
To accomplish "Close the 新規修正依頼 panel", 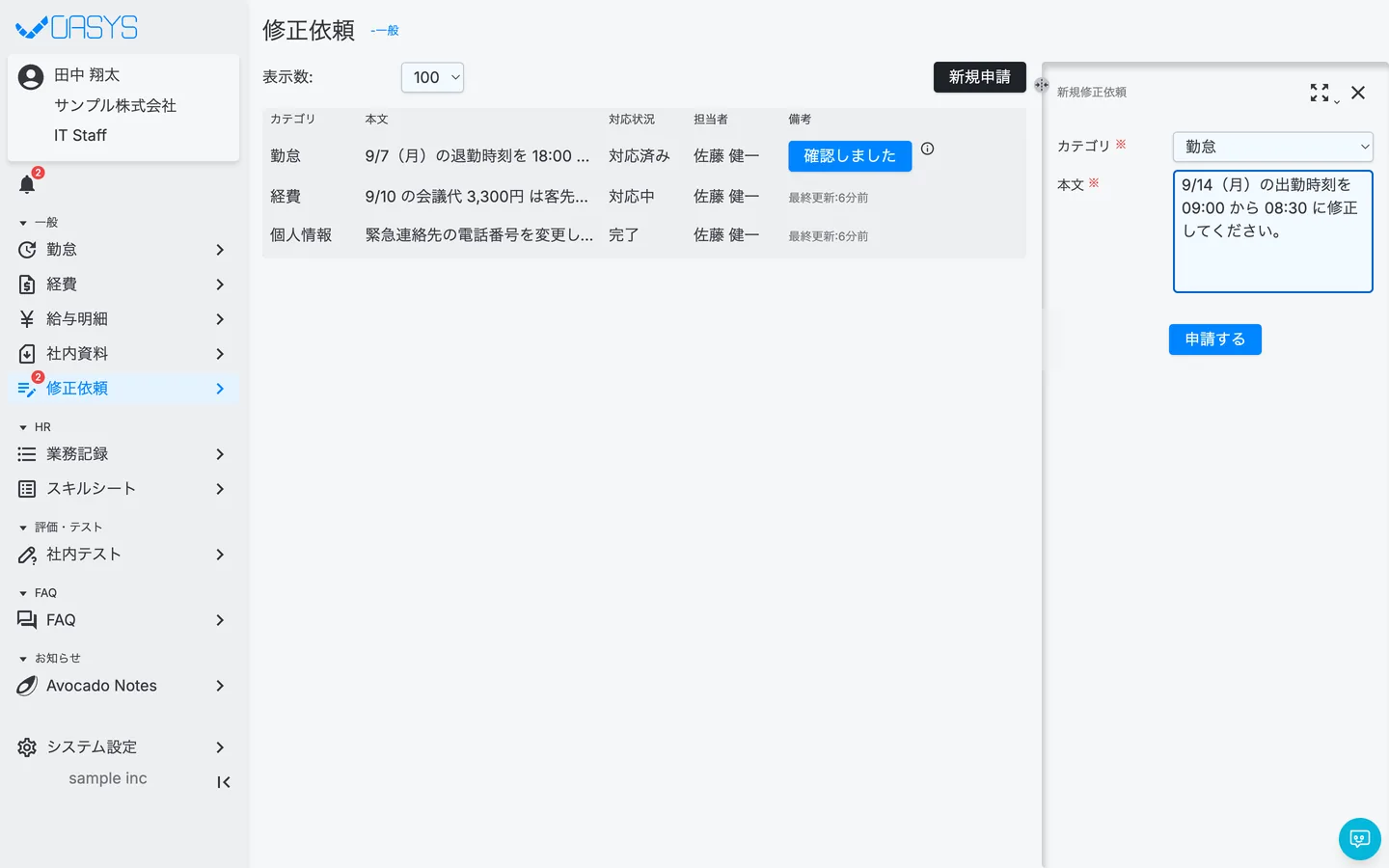I will pyautogui.click(x=1358, y=93).
